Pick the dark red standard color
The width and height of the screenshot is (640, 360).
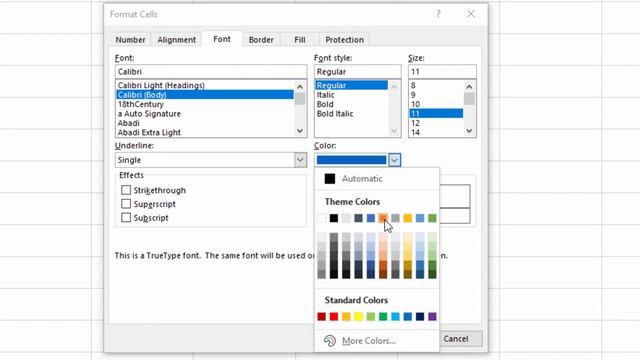coord(322,316)
